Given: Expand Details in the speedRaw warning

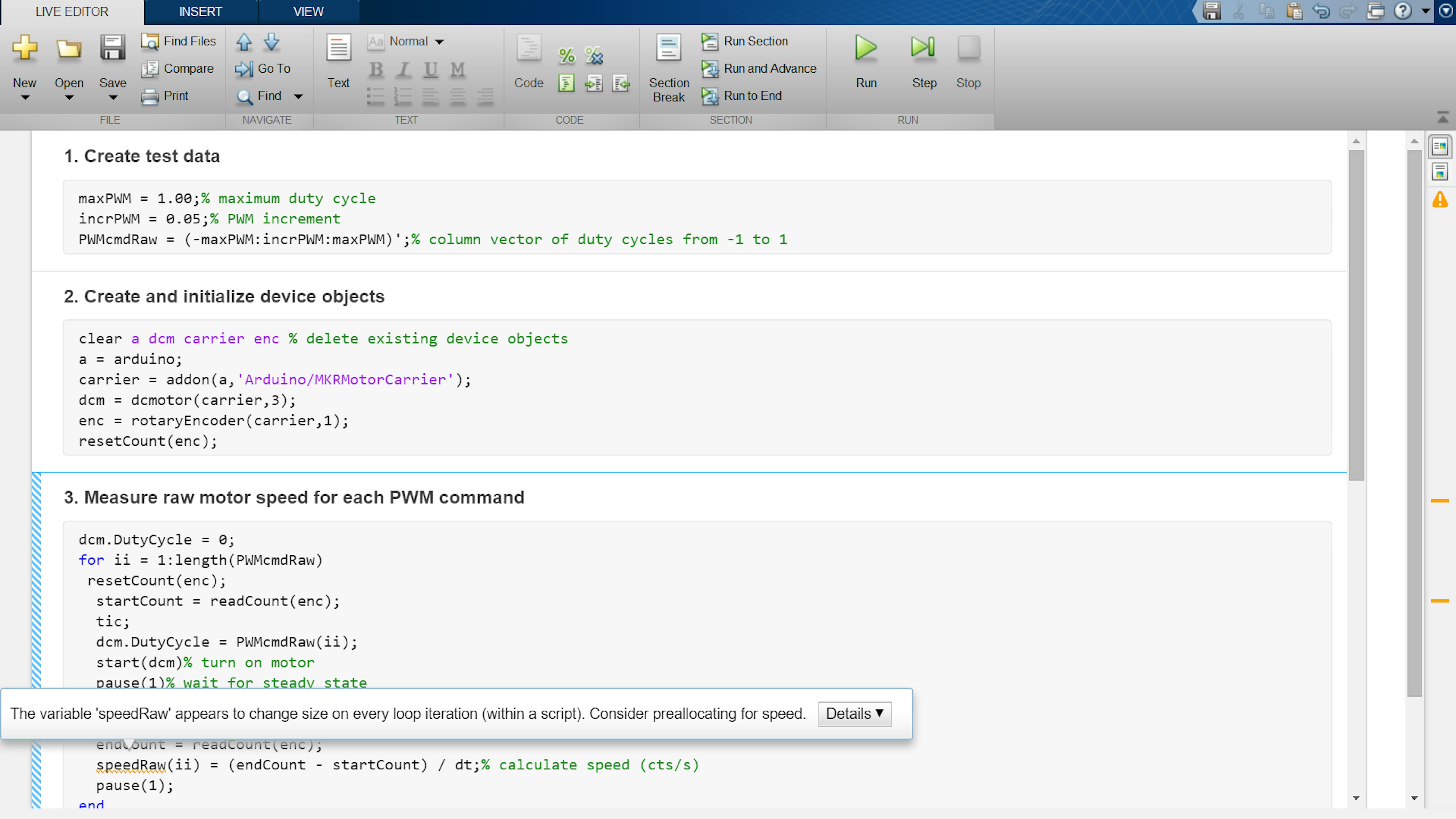Looking at the screenshot, I should click(855, 714).
